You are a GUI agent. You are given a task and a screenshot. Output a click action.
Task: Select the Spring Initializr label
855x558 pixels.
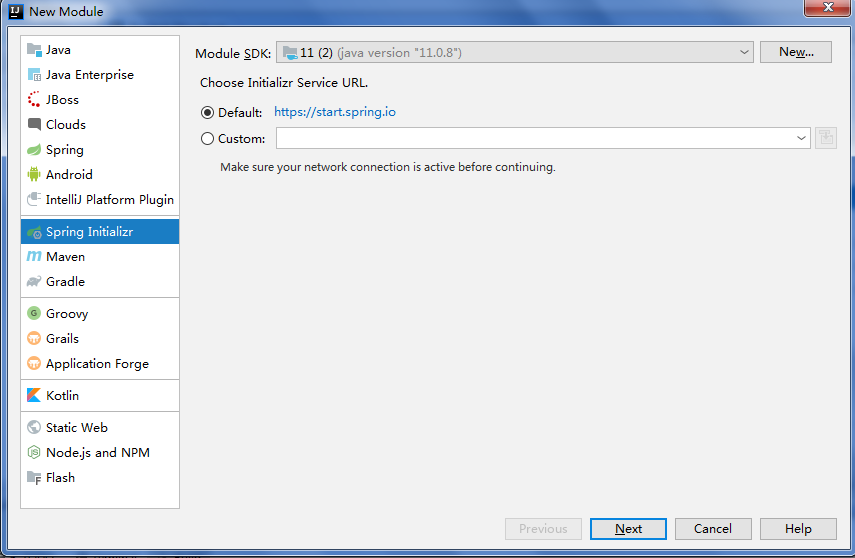[x=89, y=232]
